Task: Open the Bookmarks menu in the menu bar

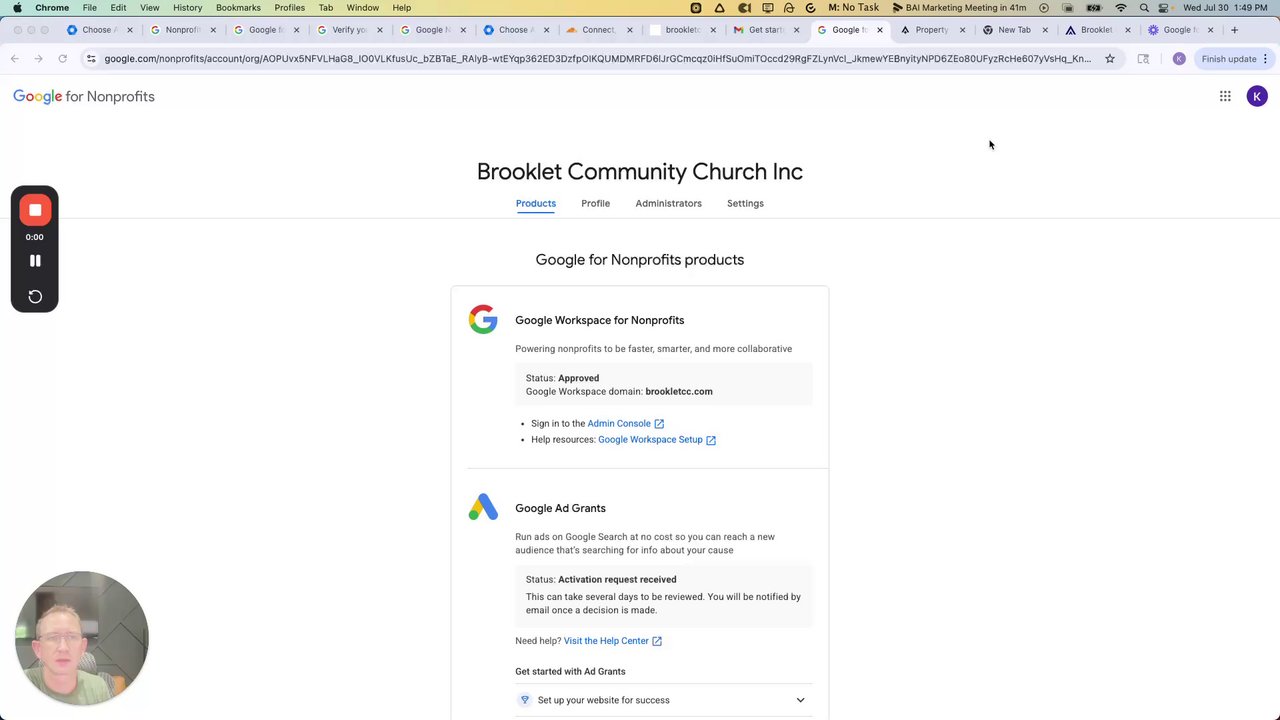Action: (x=238, y=8)
